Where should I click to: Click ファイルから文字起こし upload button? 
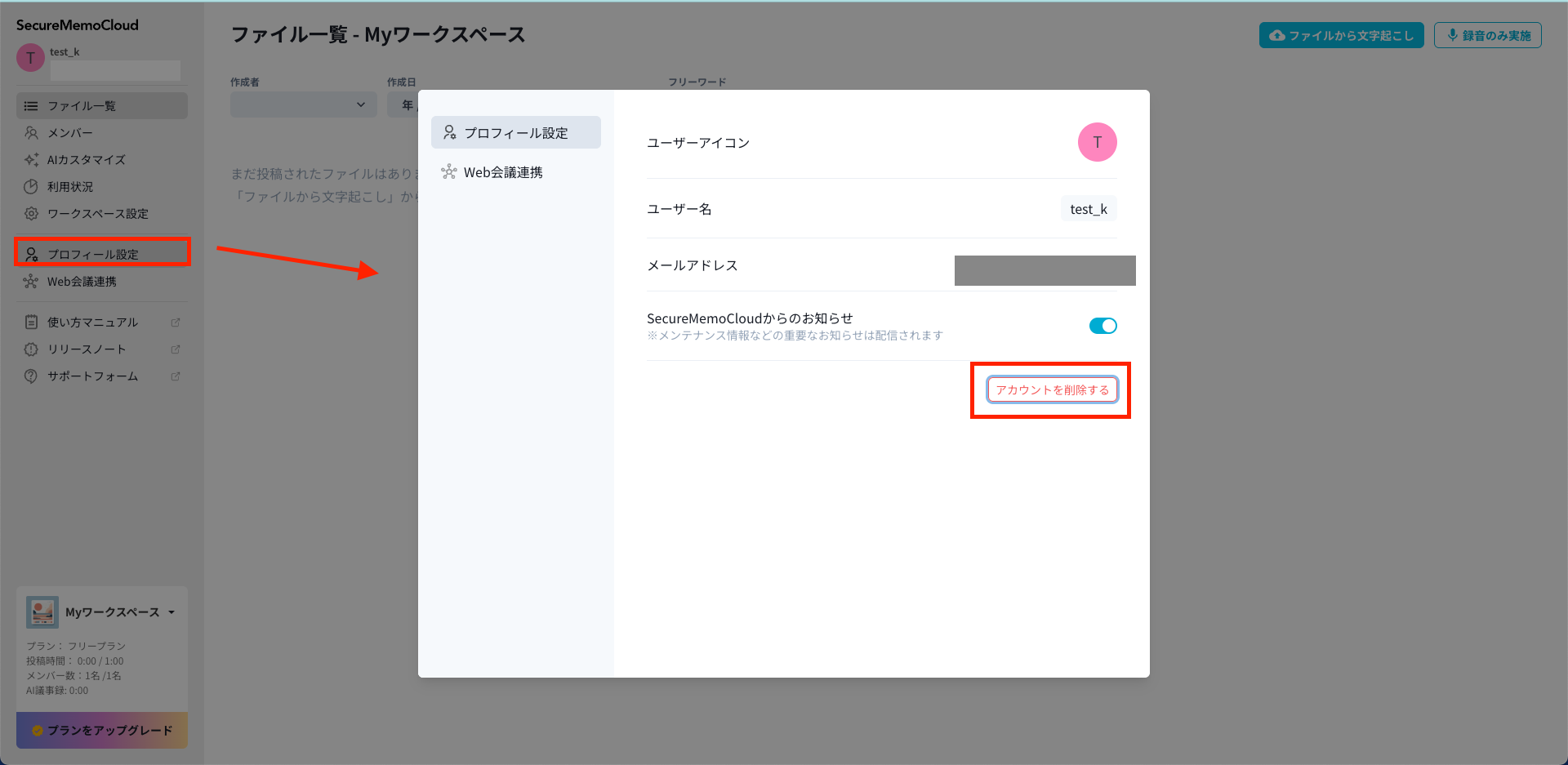(x=1341, y=36)
